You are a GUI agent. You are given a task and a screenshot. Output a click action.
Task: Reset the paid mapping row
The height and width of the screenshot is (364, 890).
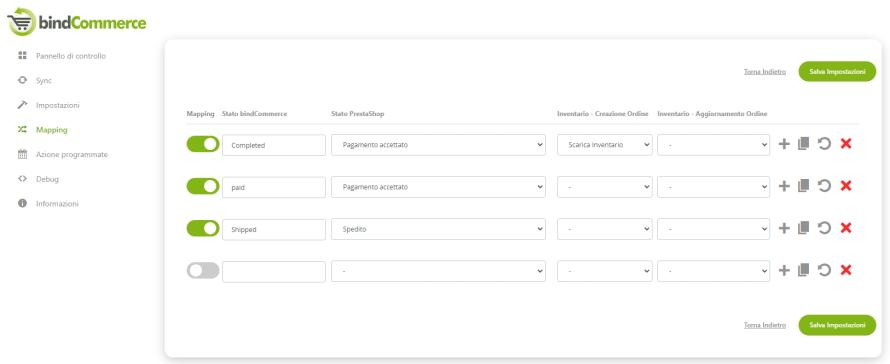tap(824, 186)
